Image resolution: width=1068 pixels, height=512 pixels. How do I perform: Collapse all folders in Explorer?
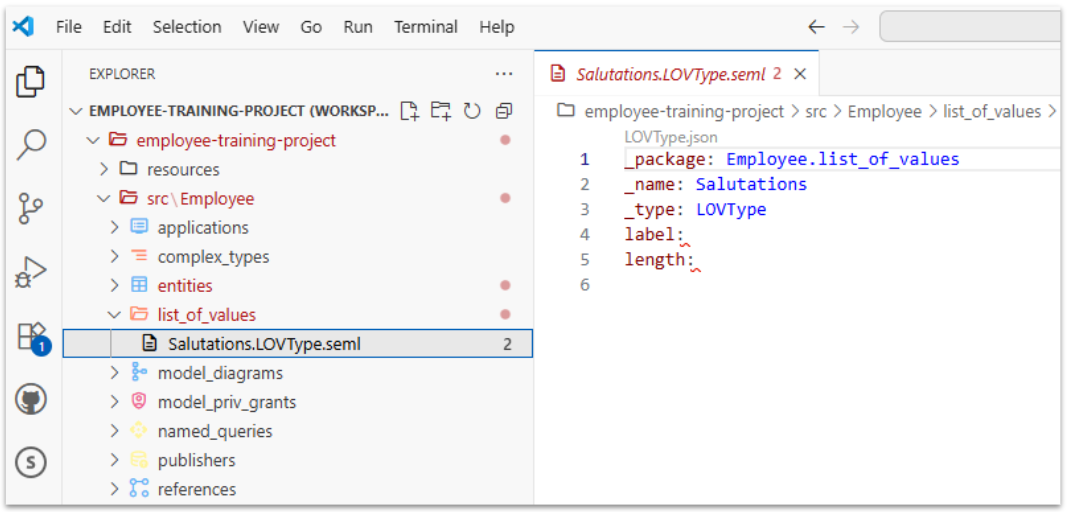[x=504, y=111]
